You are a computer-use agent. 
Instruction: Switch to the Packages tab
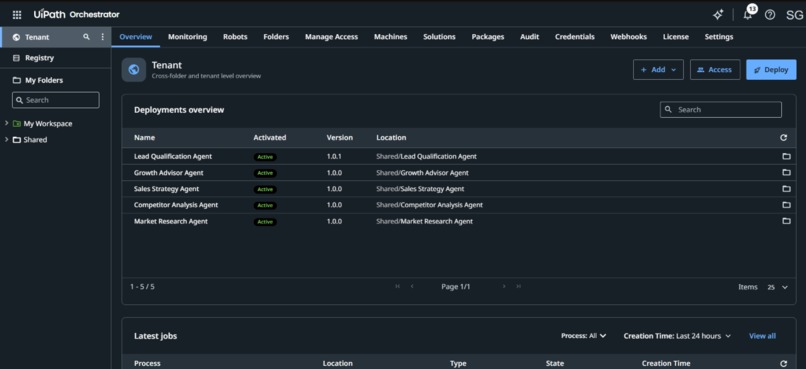coord(488,37)
